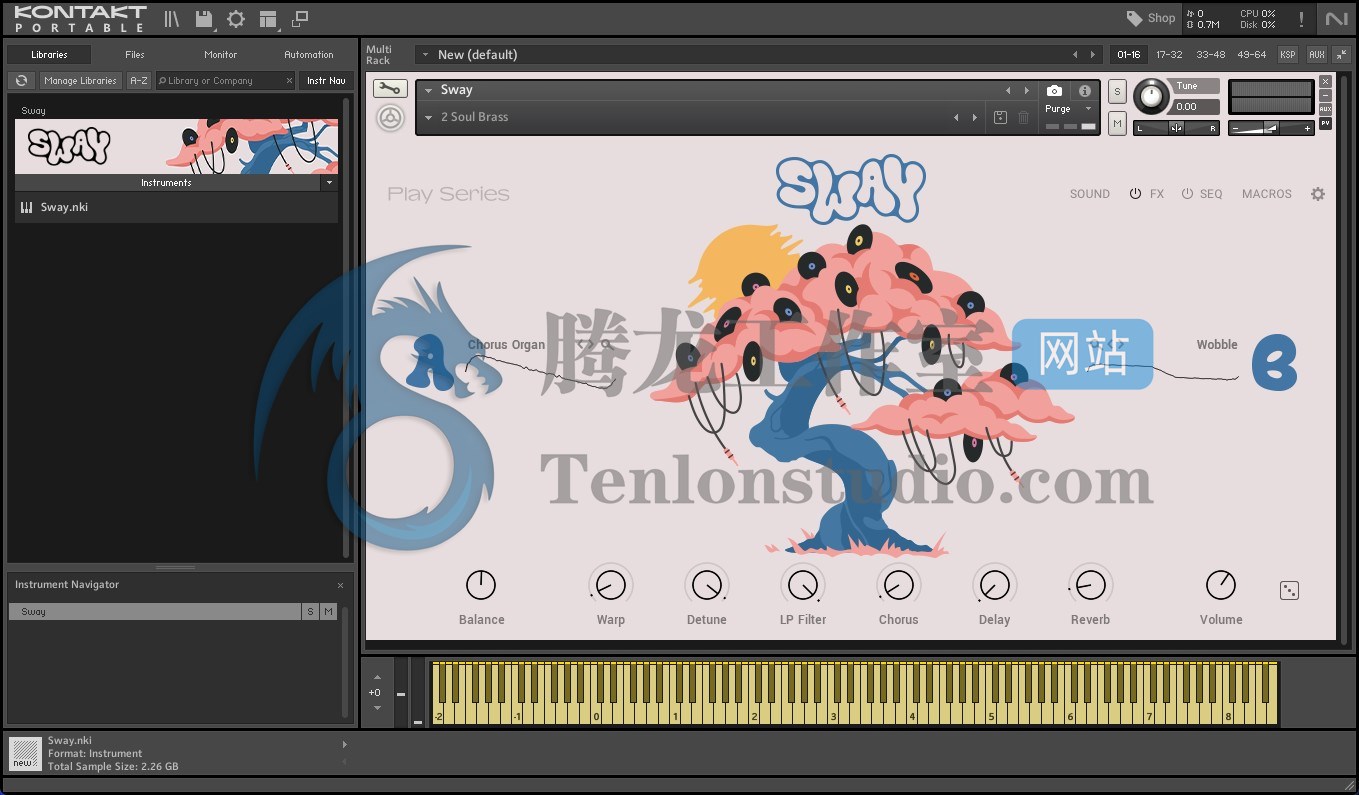Toggle the S solo button in instrument header

(x=1117, y=92)
